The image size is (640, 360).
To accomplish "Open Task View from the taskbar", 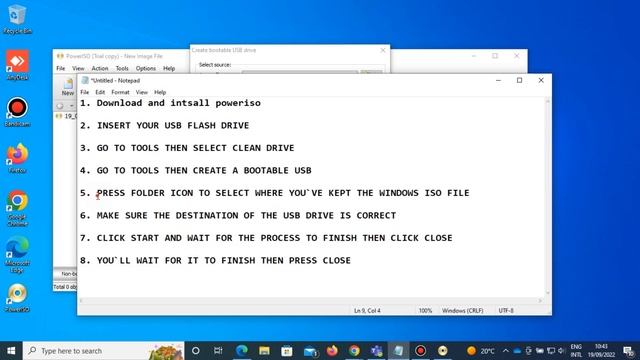I will (218, 351).
